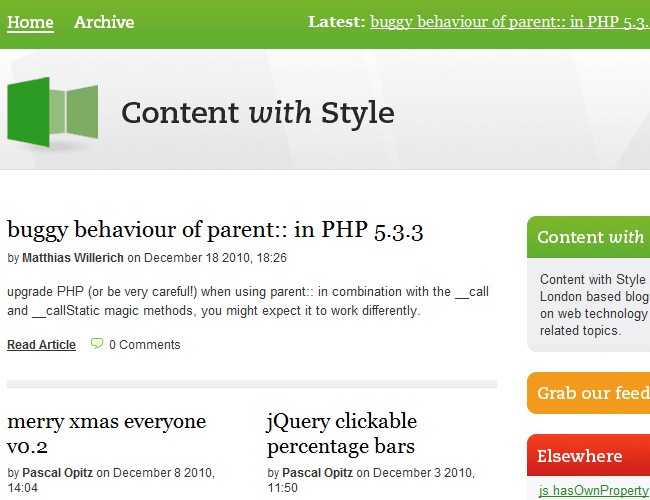Click the Read Article link
650x500 pixels.
coord(41,345)
